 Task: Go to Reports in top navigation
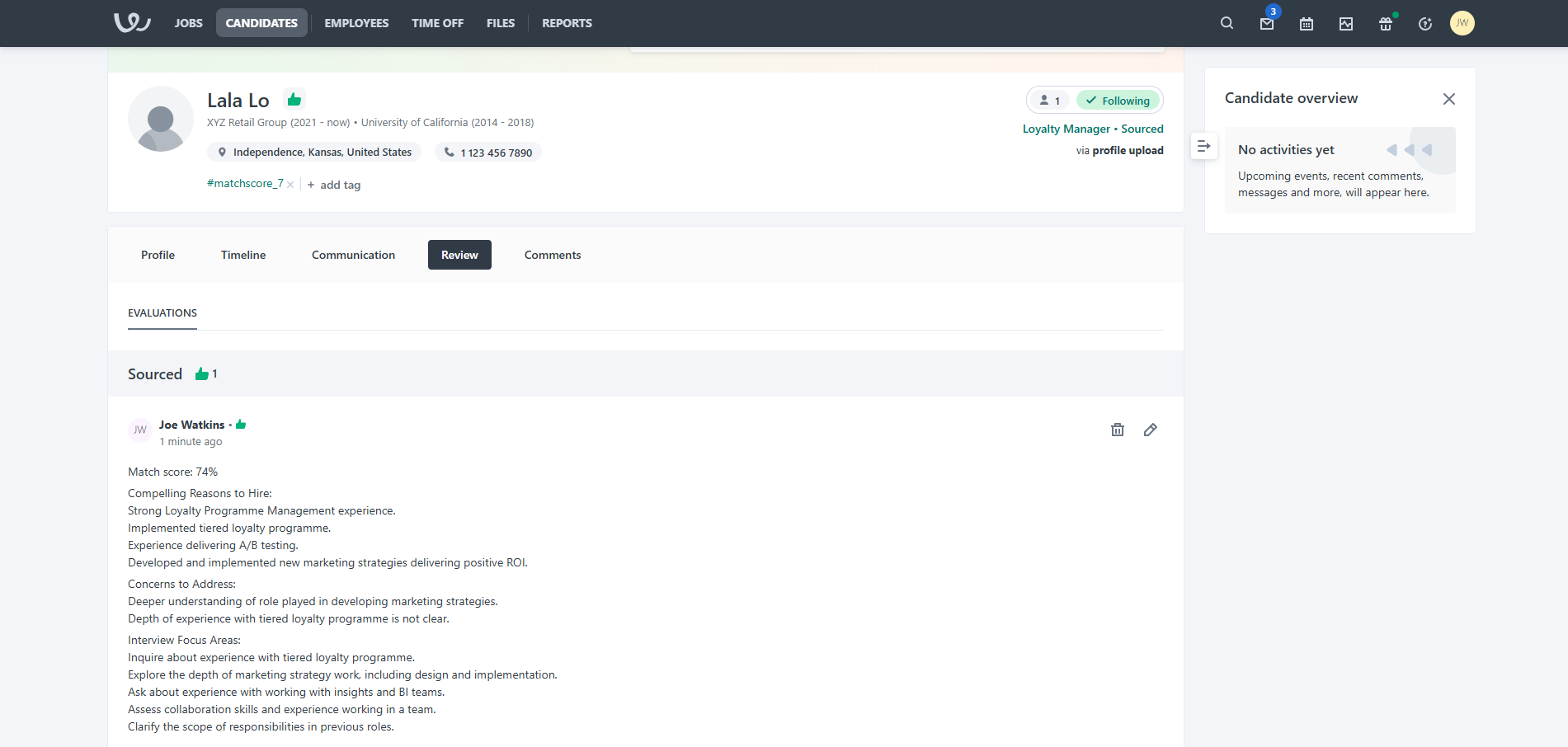tap(567, 23)
